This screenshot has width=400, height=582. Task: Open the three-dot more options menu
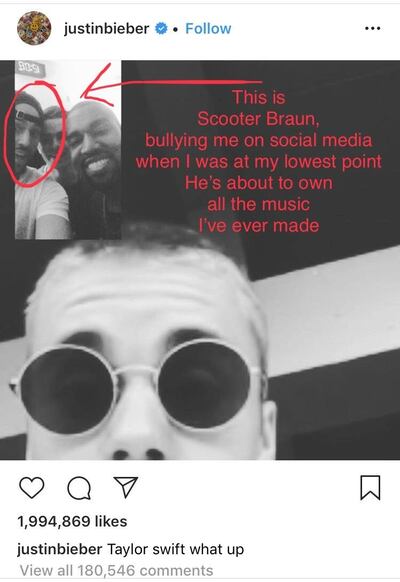coord(373,28)
